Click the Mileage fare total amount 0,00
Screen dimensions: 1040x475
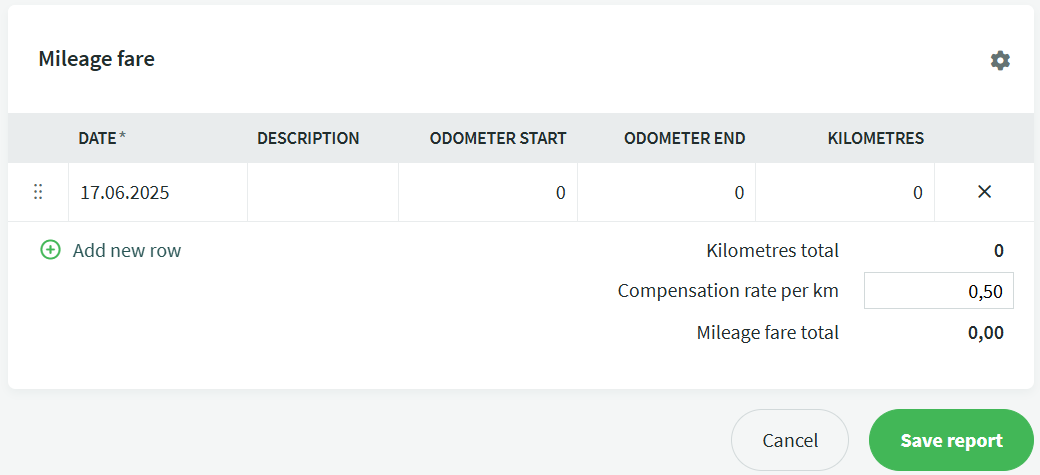[986, 332]
